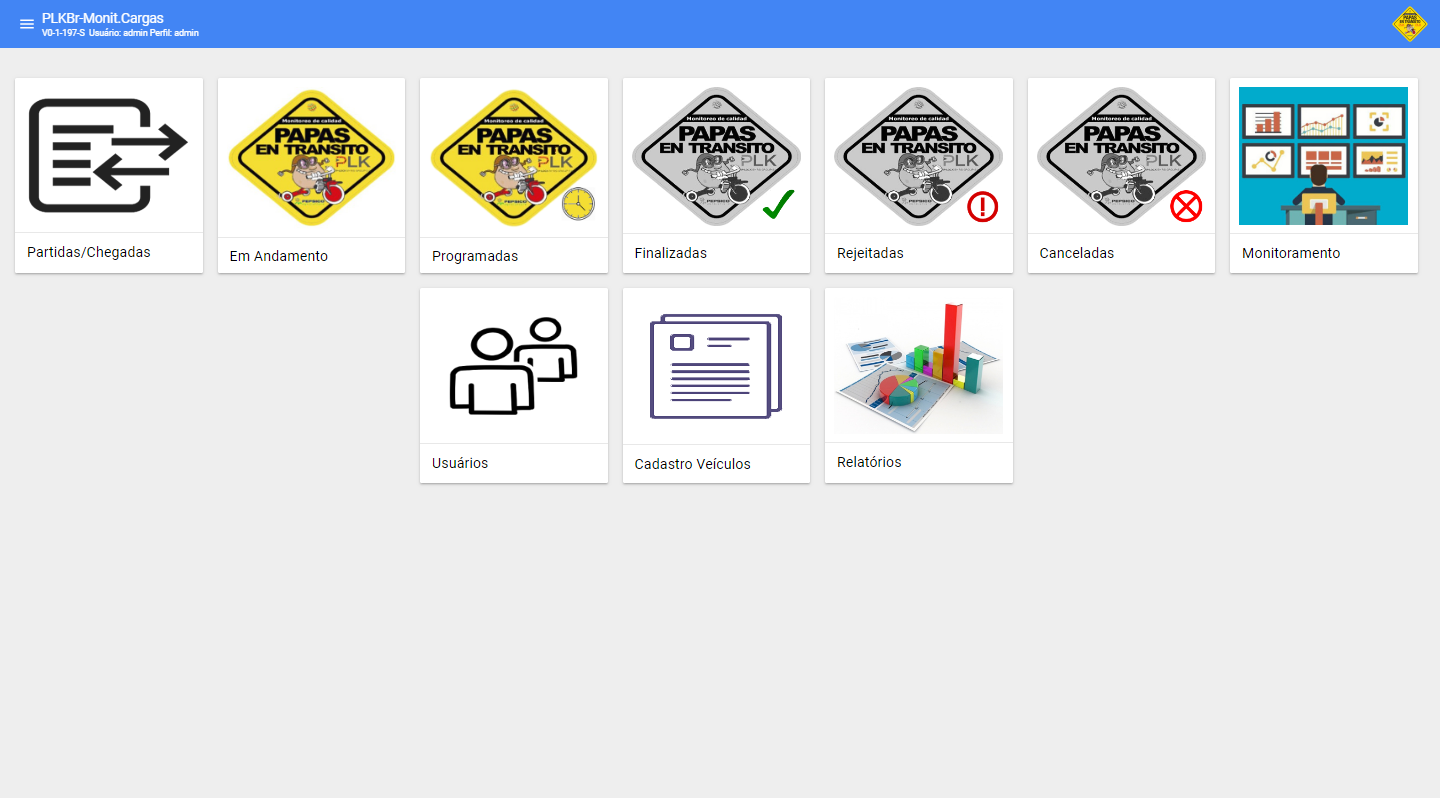
Task: Open the Usuários people icon
Action: (x=513, y=365)
